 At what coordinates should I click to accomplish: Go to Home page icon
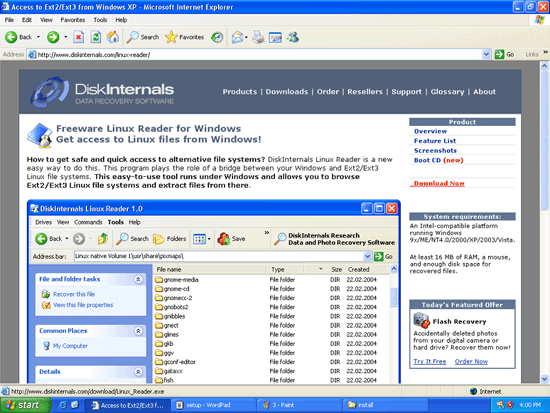click(x=113, y=37)
